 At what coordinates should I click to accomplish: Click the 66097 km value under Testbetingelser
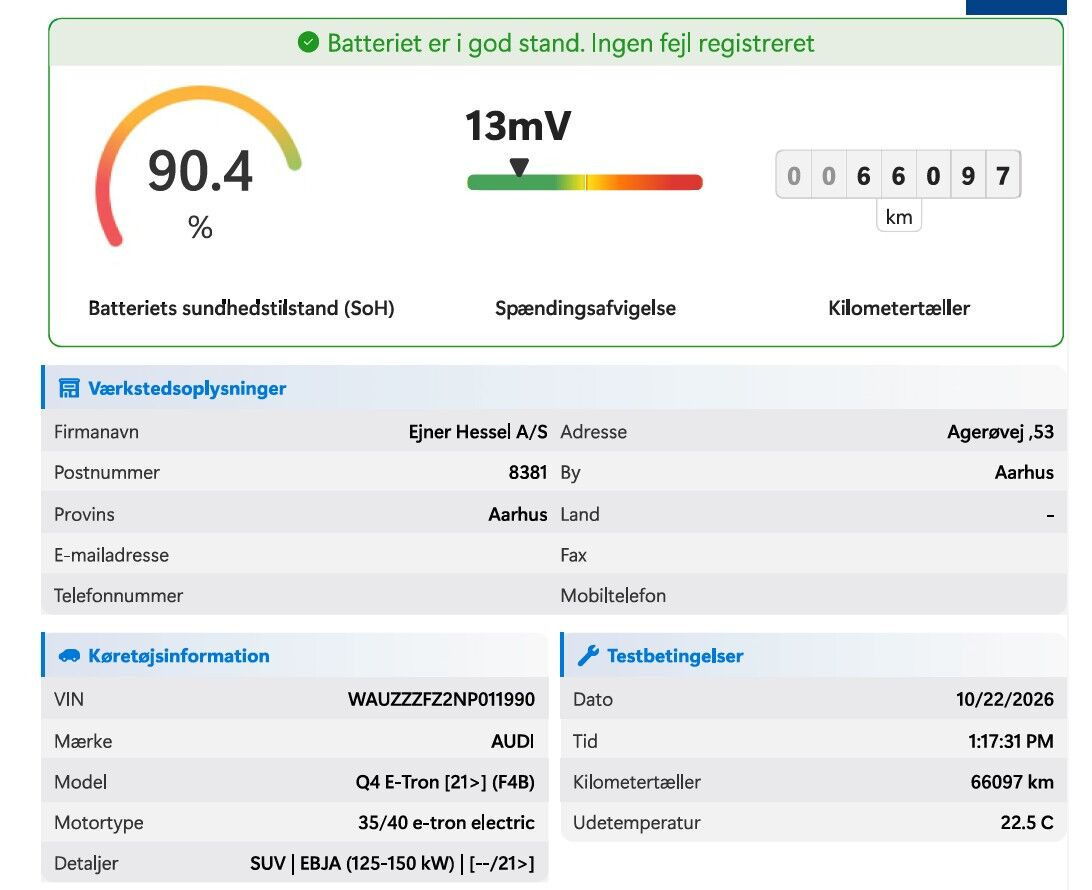(x=1012, y=782)
